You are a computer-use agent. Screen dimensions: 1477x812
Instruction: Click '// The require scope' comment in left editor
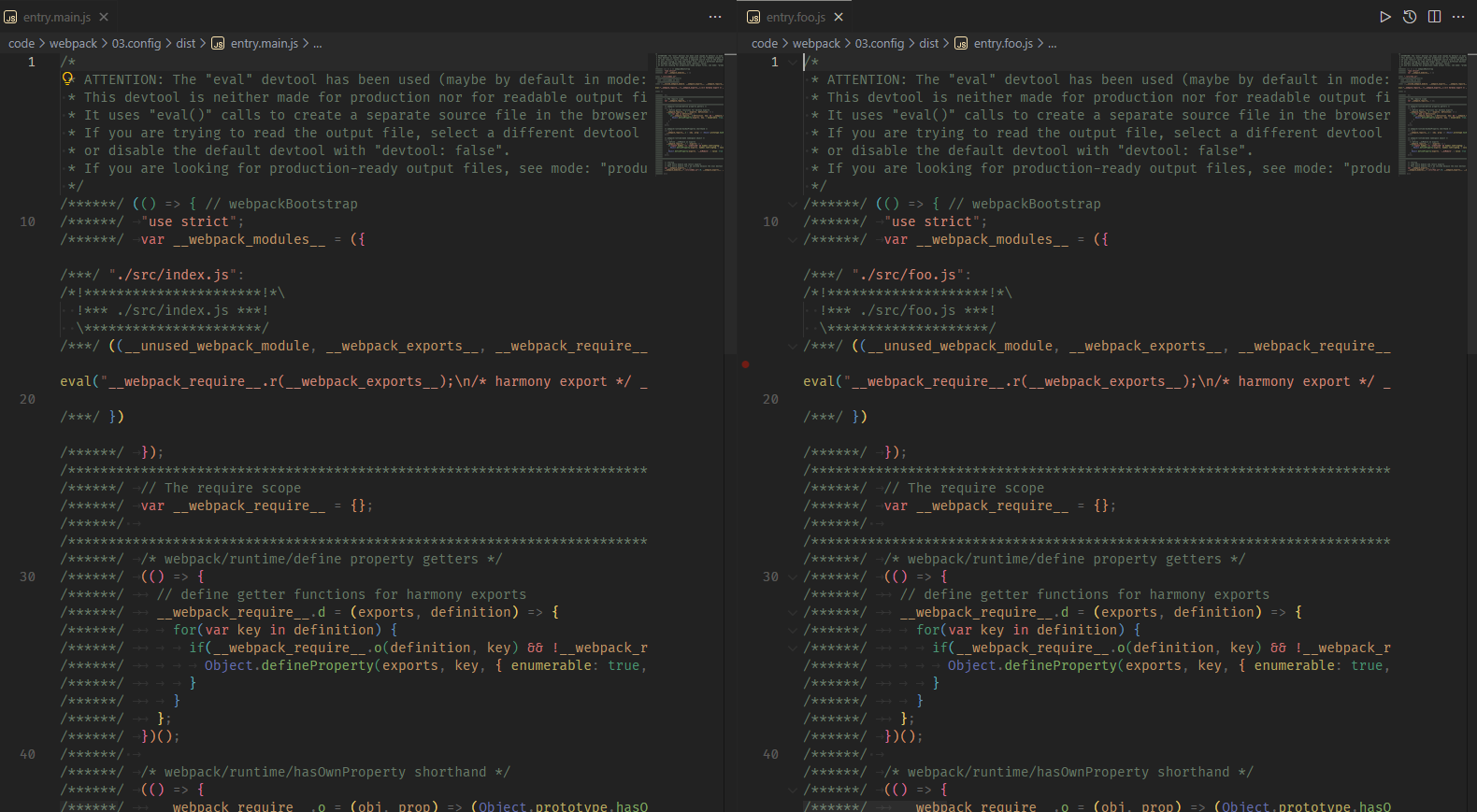[x=222, y=489]
